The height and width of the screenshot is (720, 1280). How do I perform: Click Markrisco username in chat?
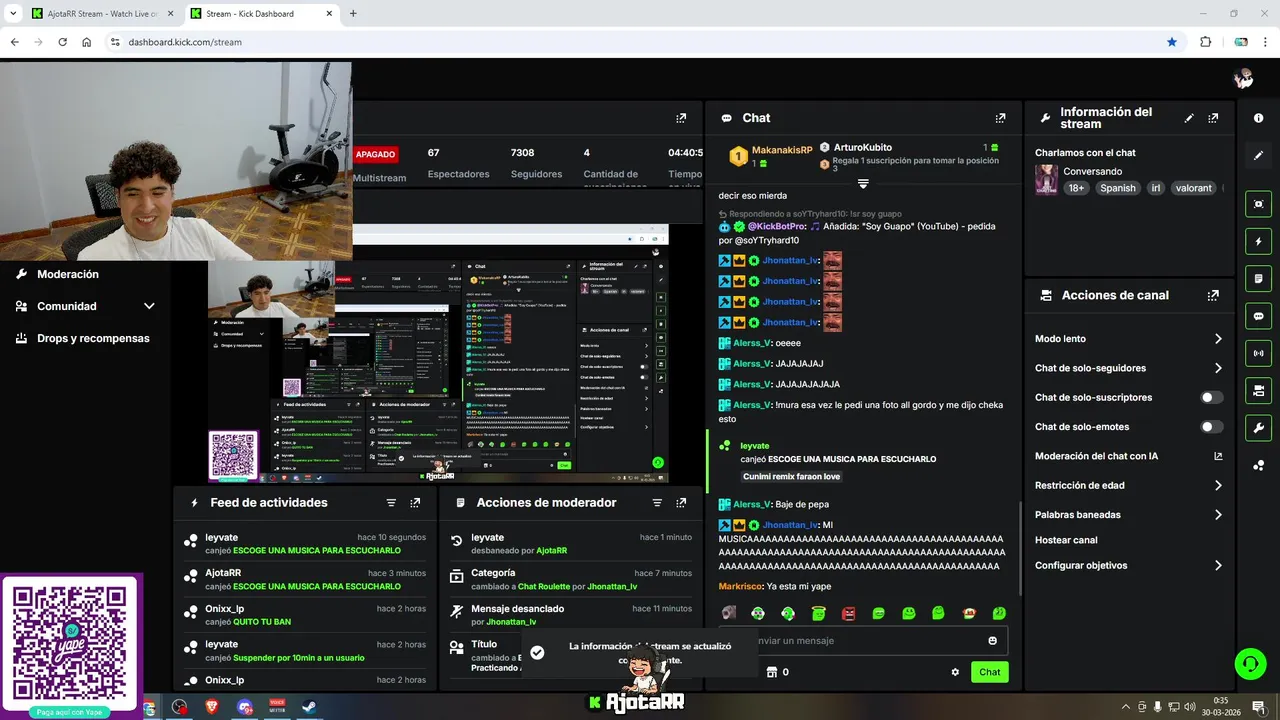[740, 586]
